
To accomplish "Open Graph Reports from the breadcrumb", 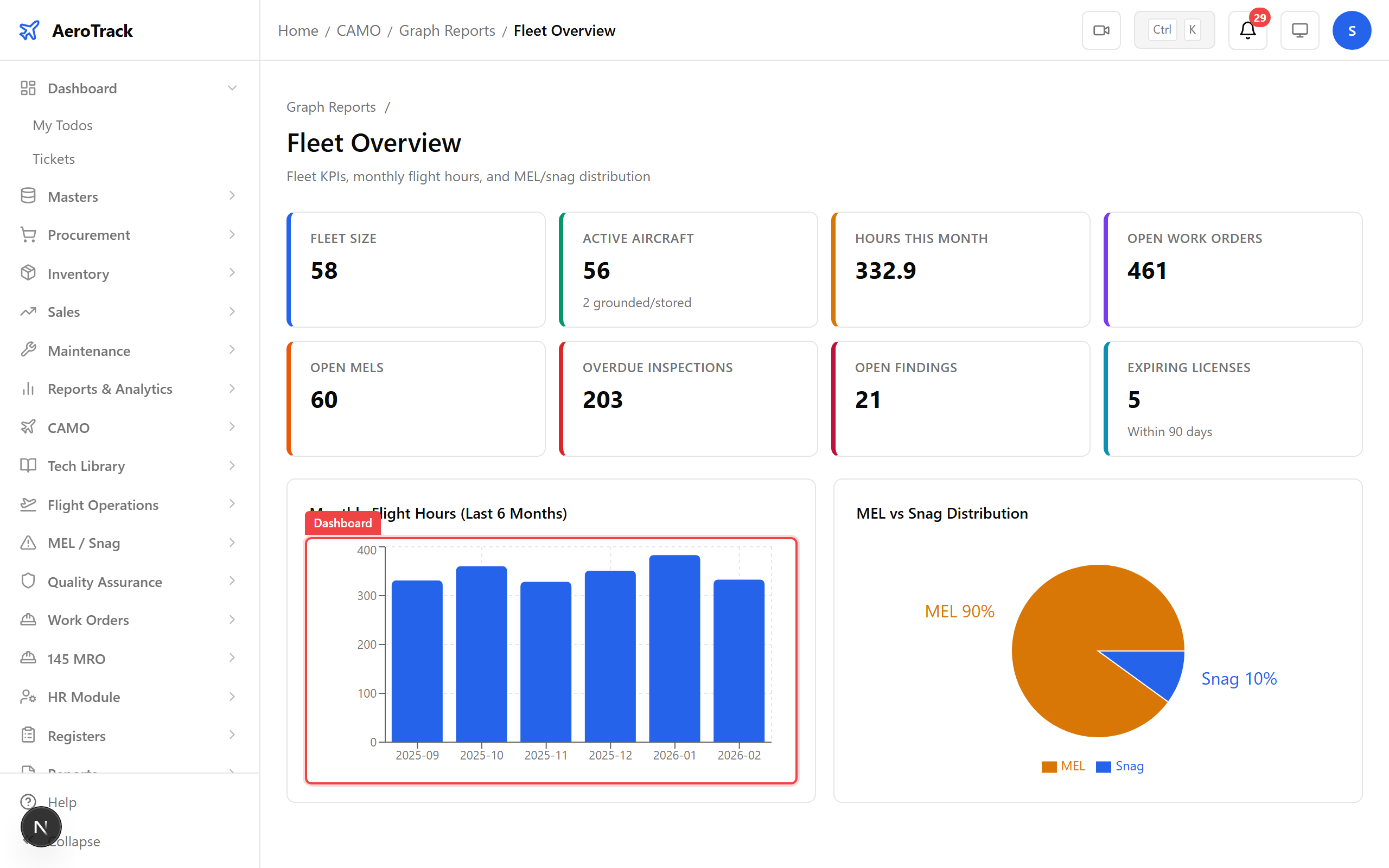I will 447,30.
